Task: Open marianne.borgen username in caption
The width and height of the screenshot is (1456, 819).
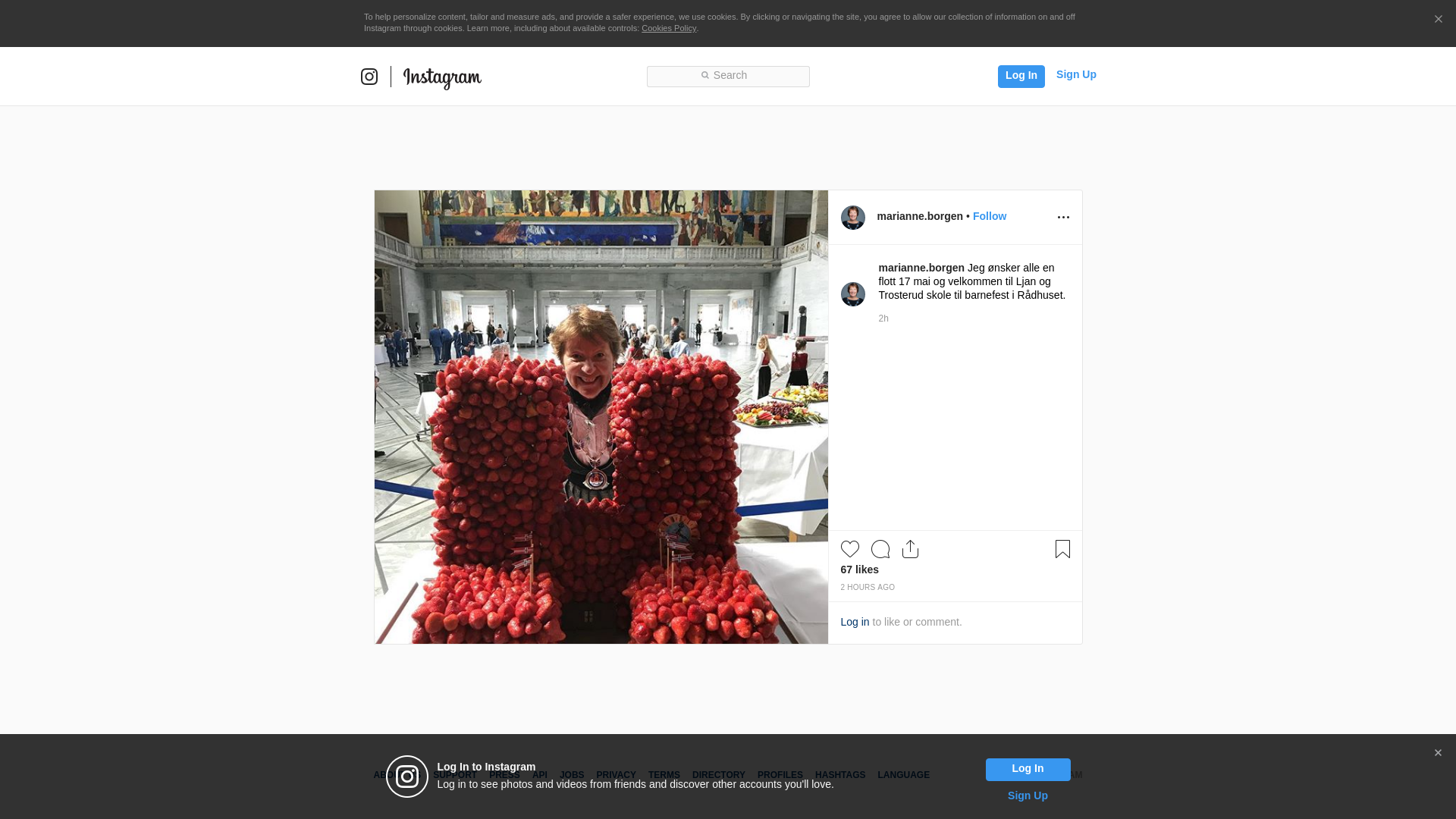Action: point(921,268)
